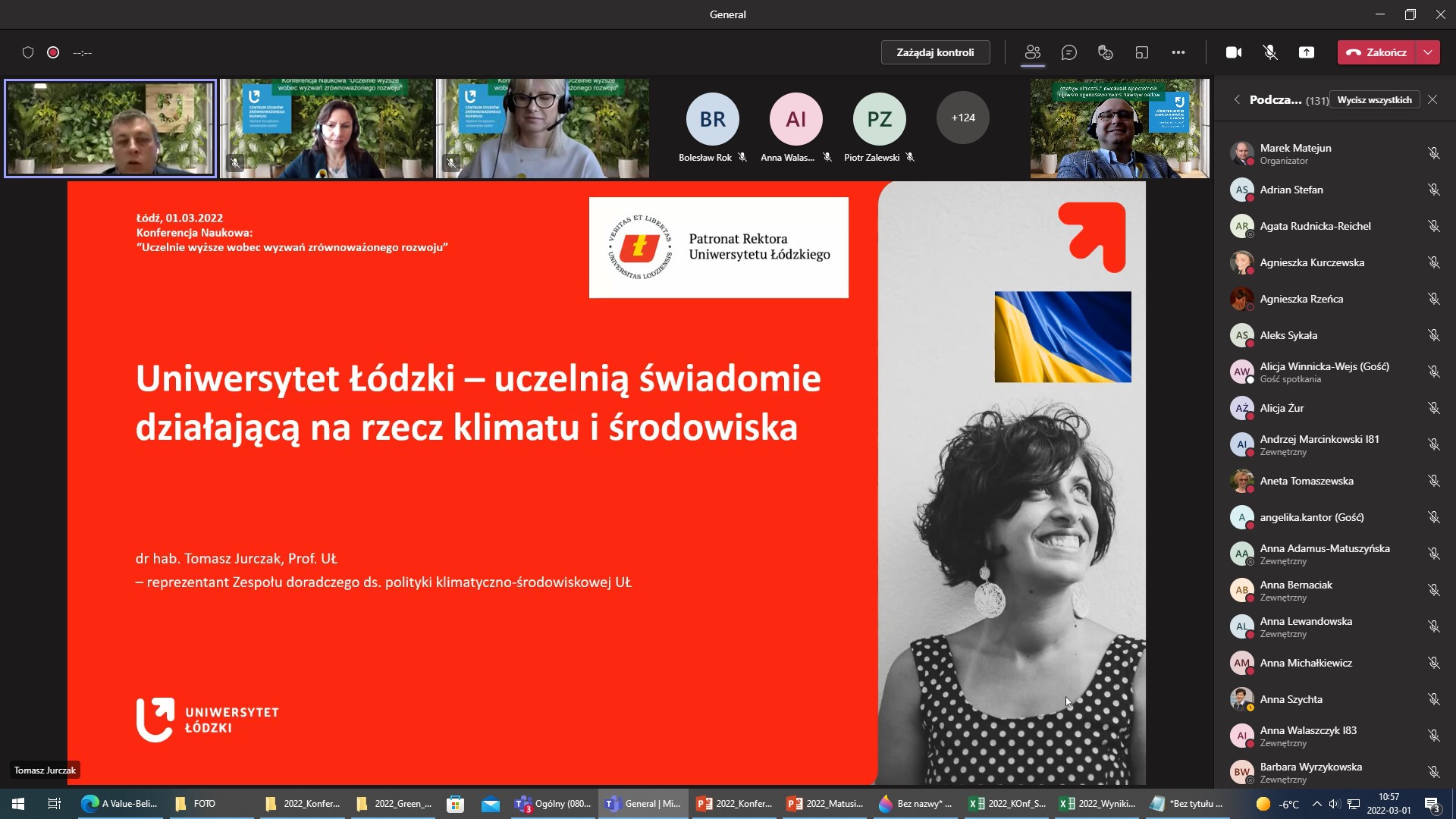The width and height of the screenshot is (1456, 819).
Task: Unmute your microphone in the toolbar
Action: click(1269, 52)
